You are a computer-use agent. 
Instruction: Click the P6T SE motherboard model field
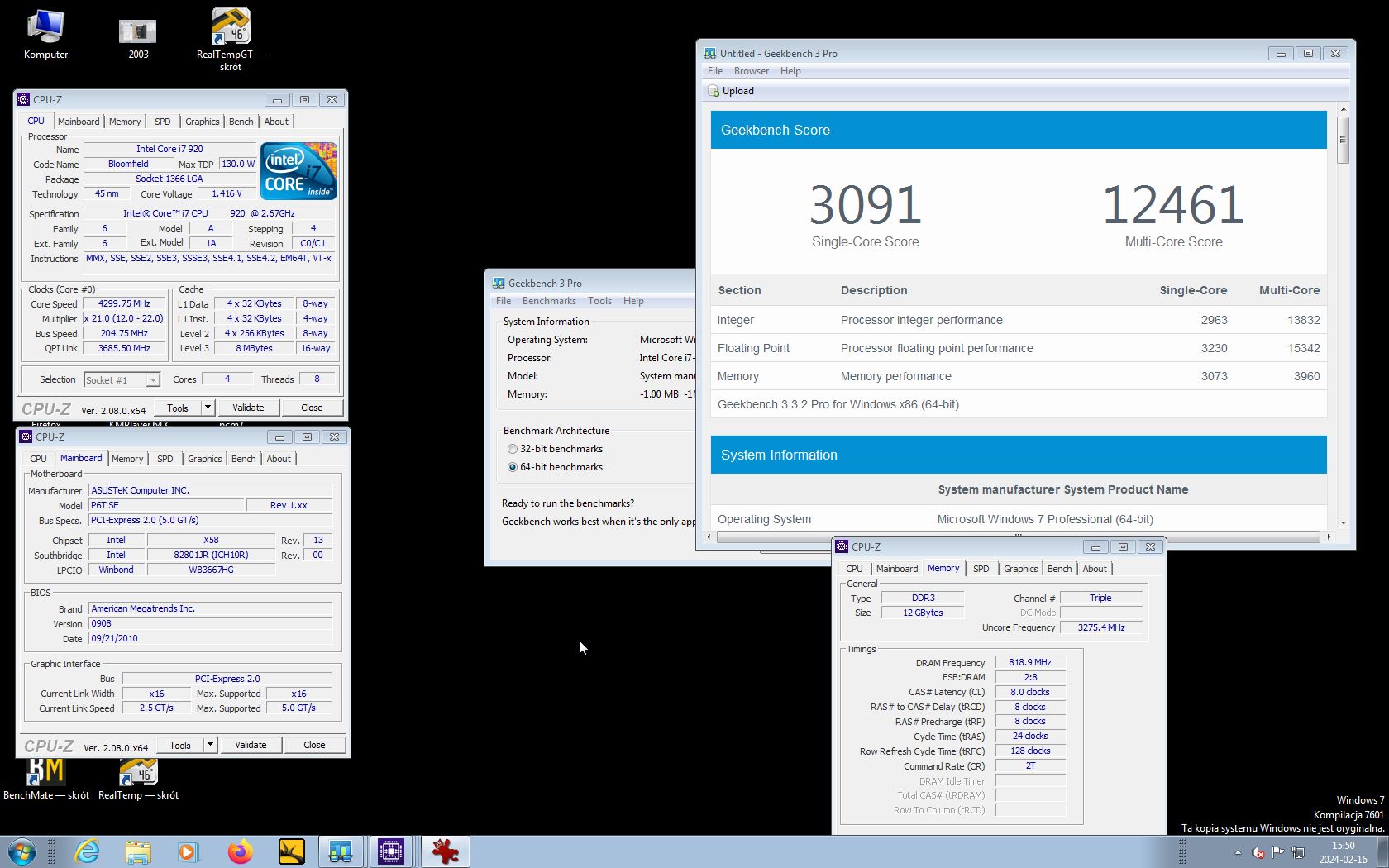point(166,505)
